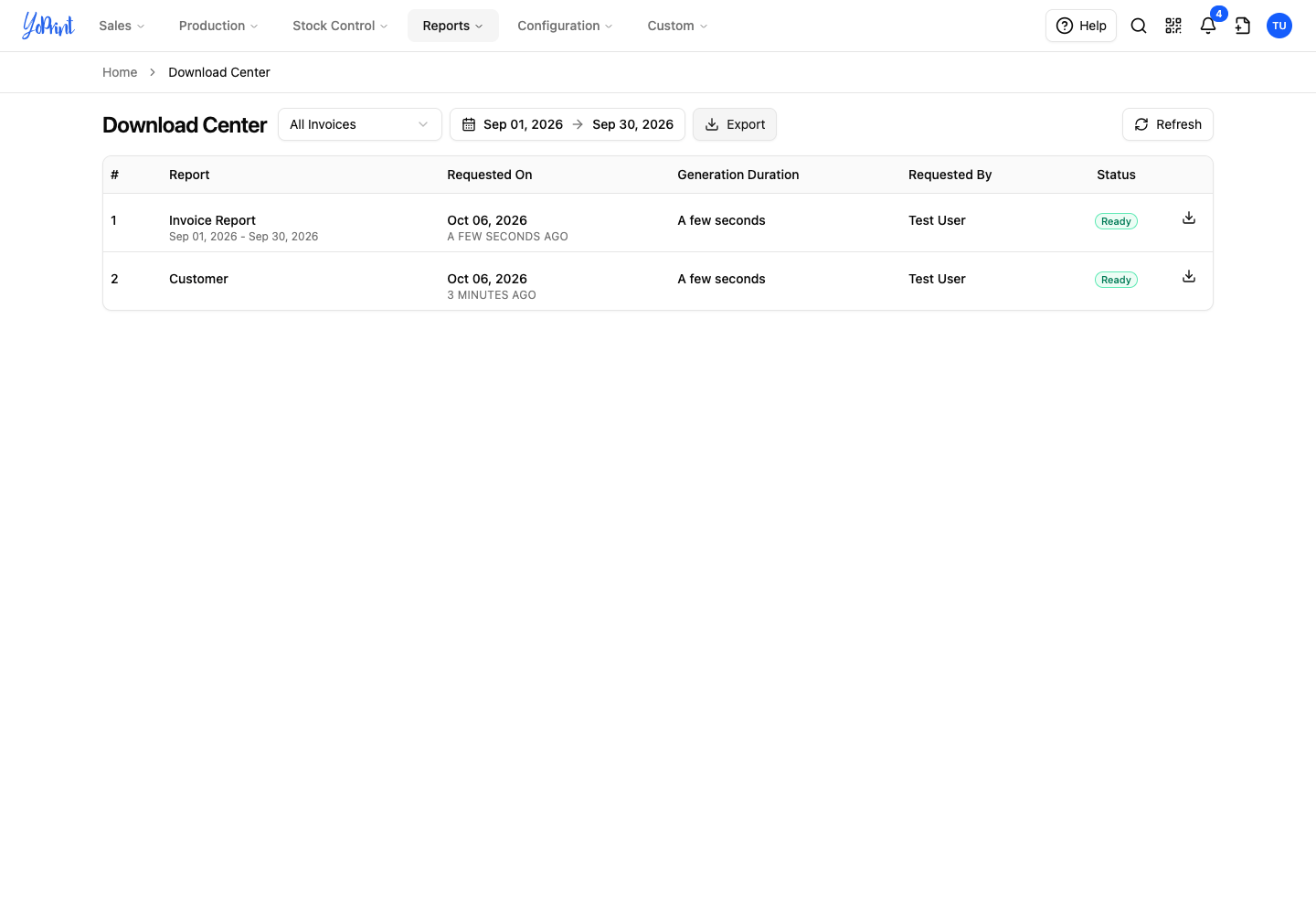Viewport: 1316px width, 914px height.
Task: Click the Generation Duration column header
Action: pyautogui.click(x=738, y=175)
